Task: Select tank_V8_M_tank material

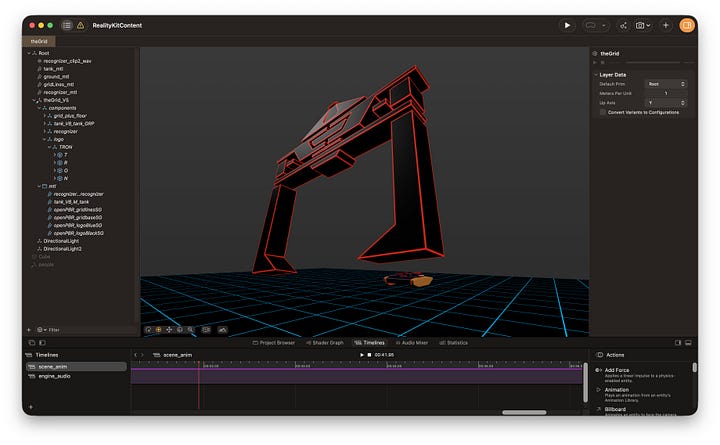Action: (71, 202)
